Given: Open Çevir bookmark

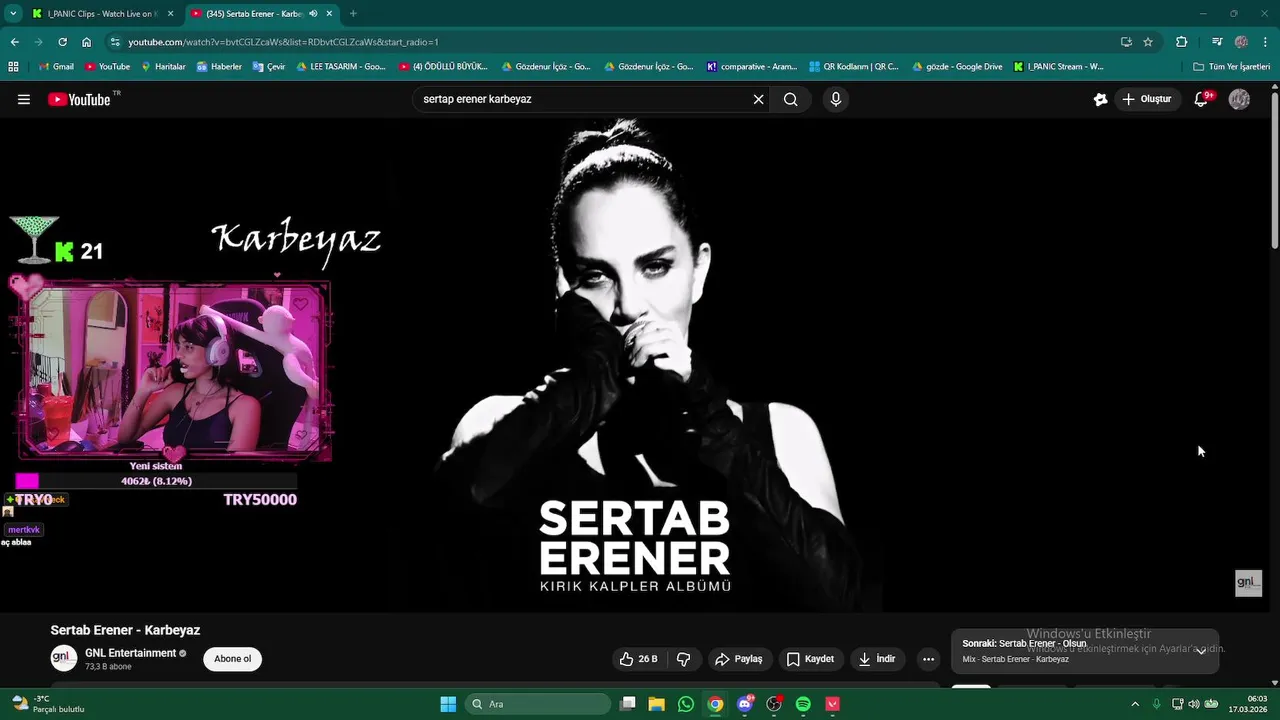Looking at the screenshot, I should point(269,67).
